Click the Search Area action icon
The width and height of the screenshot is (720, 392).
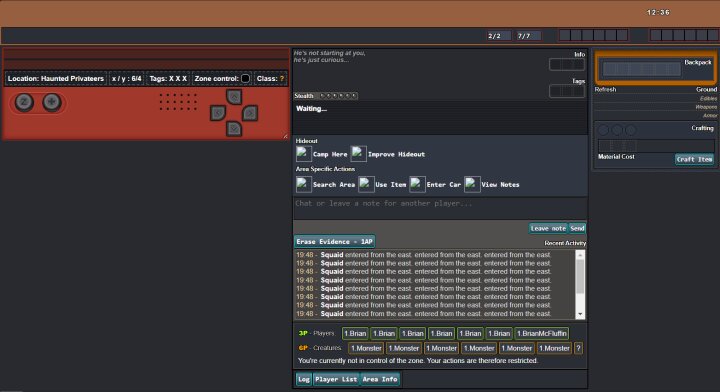click(304, 185)
